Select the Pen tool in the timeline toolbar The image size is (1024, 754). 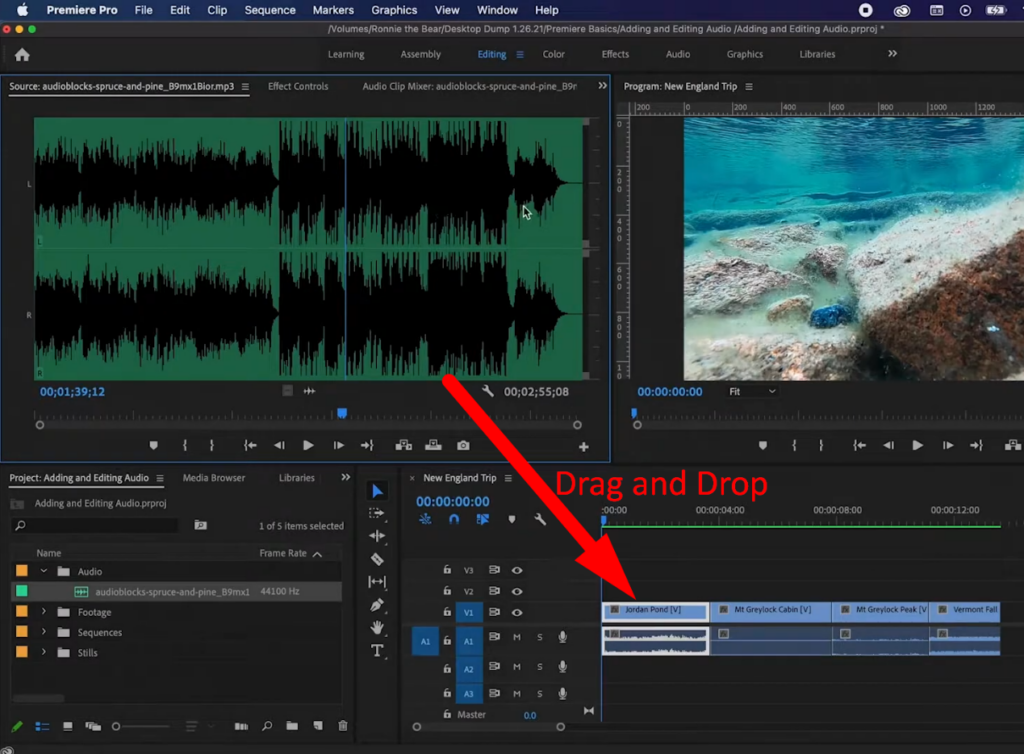point(377,603)
